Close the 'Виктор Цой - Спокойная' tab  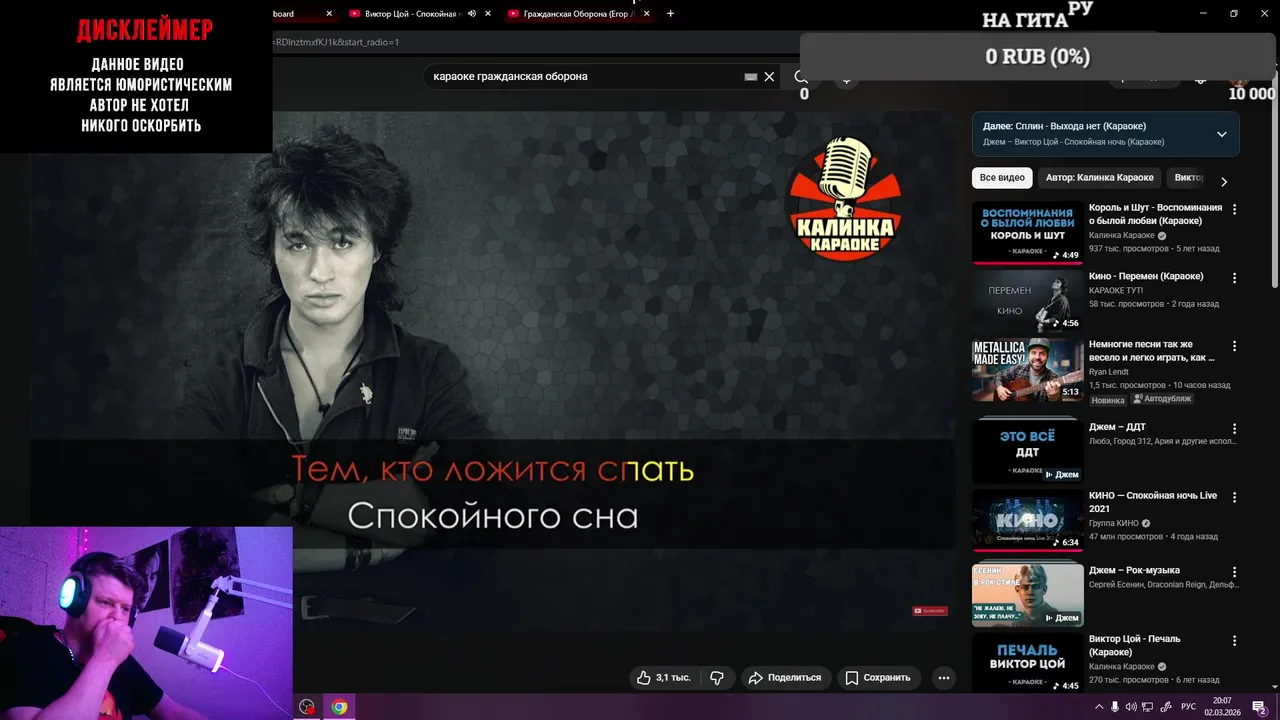pos(488,14)
